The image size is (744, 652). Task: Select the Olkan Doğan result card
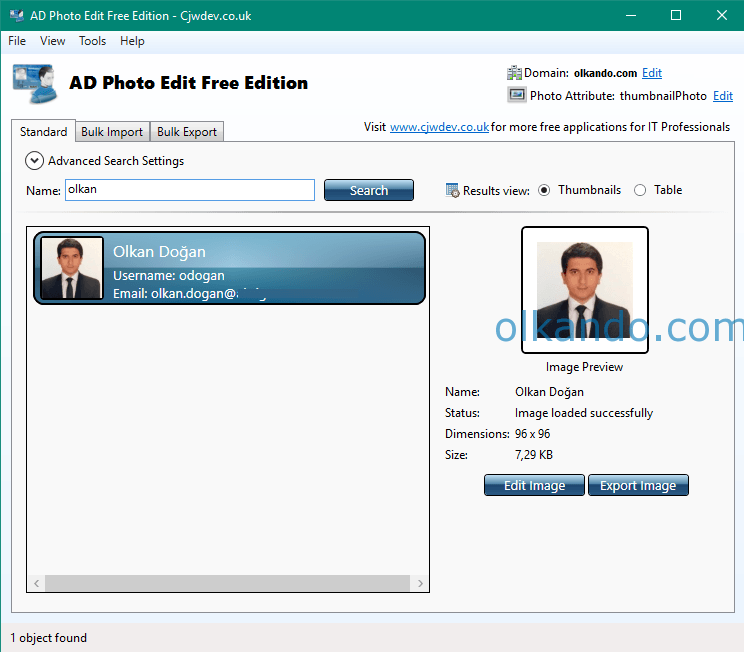click(229, 268)
